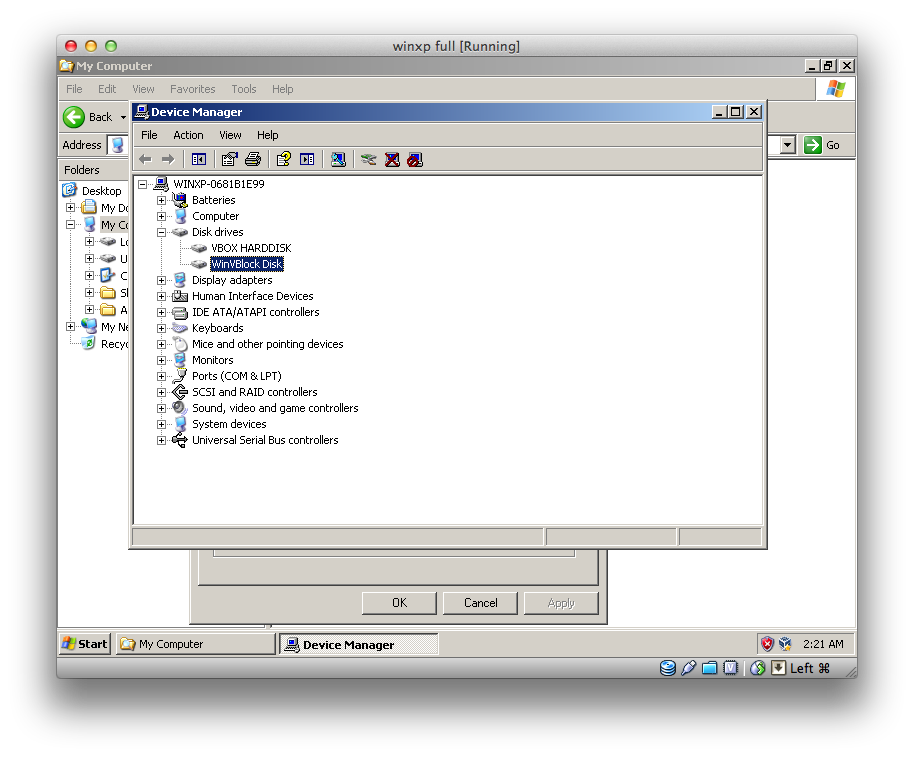Click Device Manager taskbar button
The height and width of the screenshot is (757, 914).
(358, 645)
